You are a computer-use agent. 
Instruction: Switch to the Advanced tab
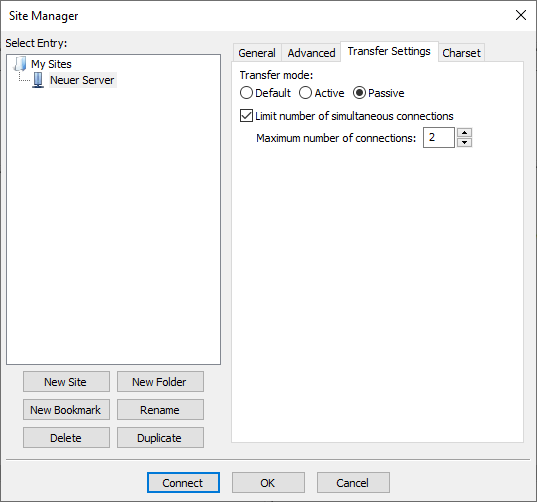click(311, 53)
